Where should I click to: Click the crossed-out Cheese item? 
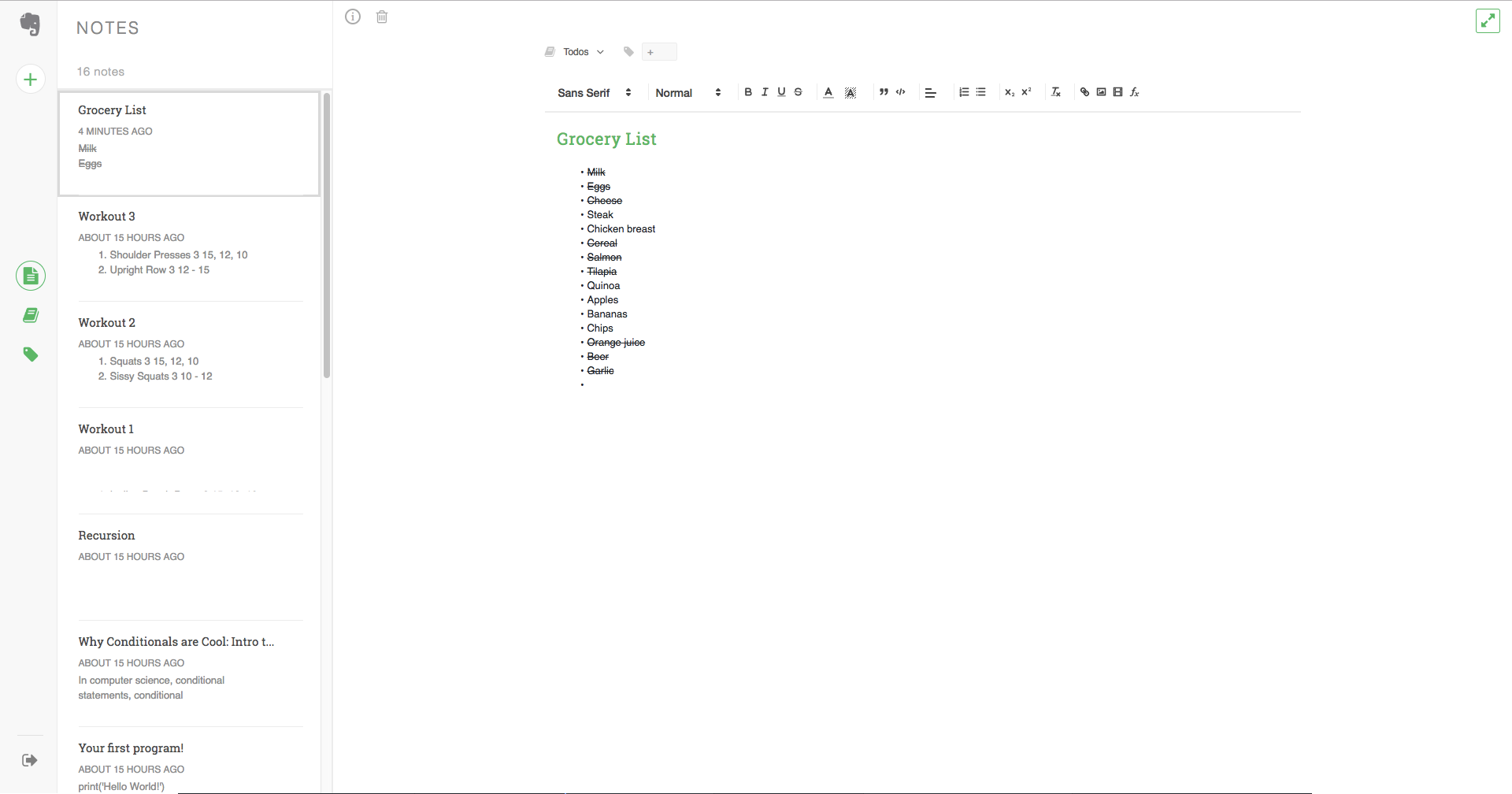(x=604, y=201)
